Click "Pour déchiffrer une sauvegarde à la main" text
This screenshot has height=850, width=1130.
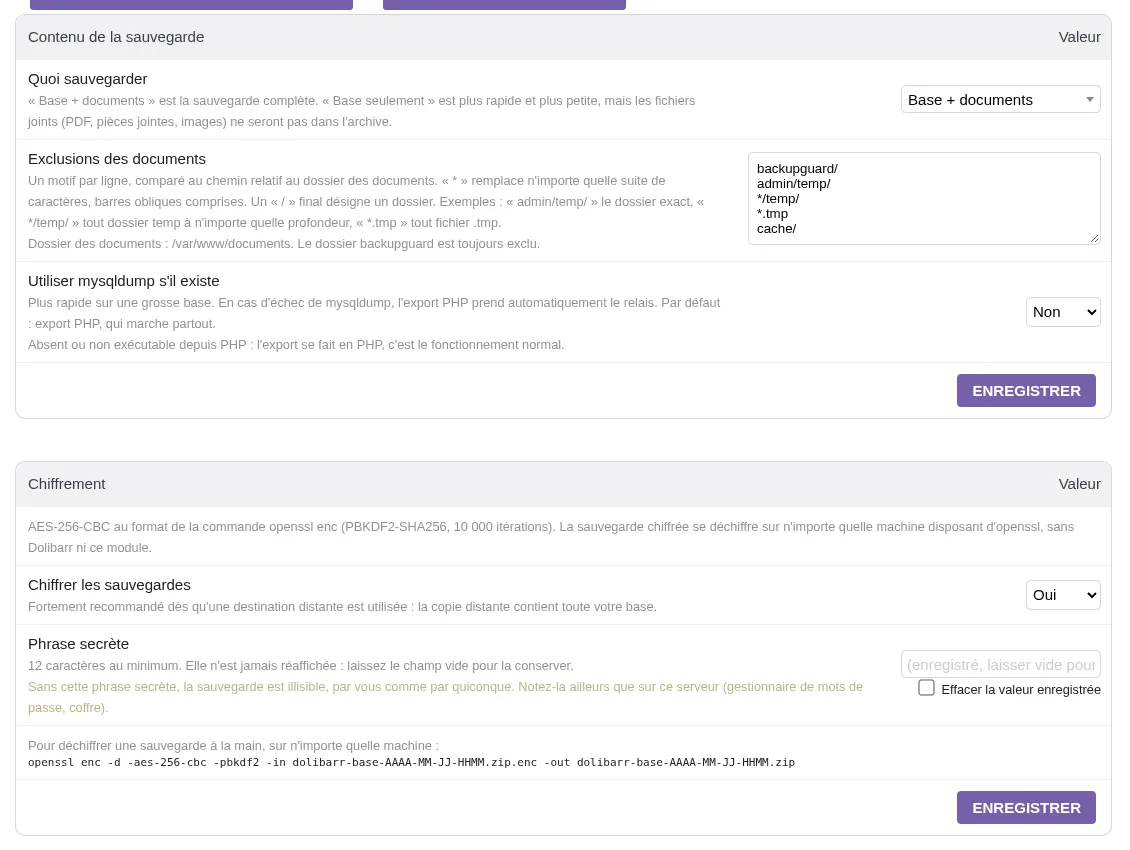[233, 745]
